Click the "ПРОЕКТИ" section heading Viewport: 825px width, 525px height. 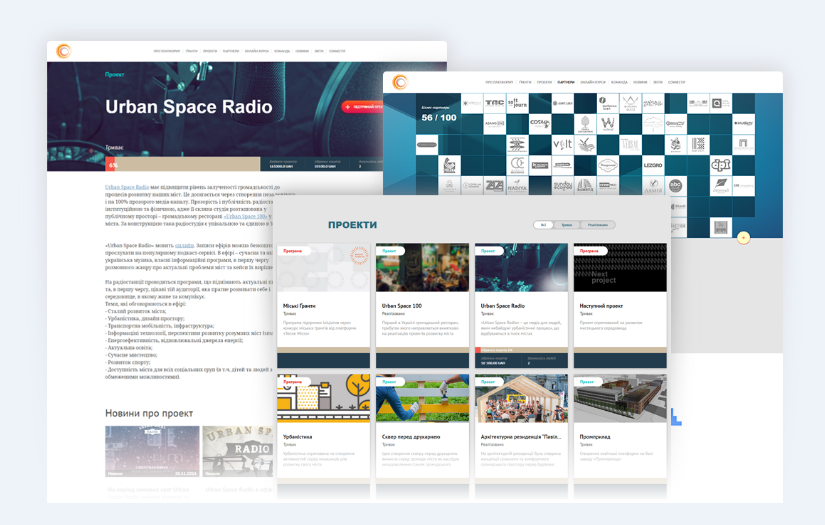coord(353,225)
